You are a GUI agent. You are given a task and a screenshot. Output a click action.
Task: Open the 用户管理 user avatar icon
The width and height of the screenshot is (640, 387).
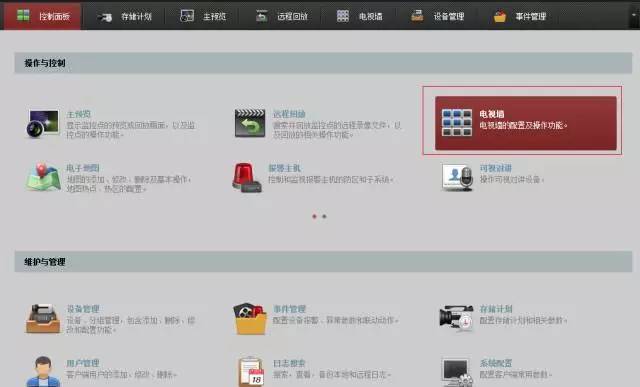click(43, 371)
